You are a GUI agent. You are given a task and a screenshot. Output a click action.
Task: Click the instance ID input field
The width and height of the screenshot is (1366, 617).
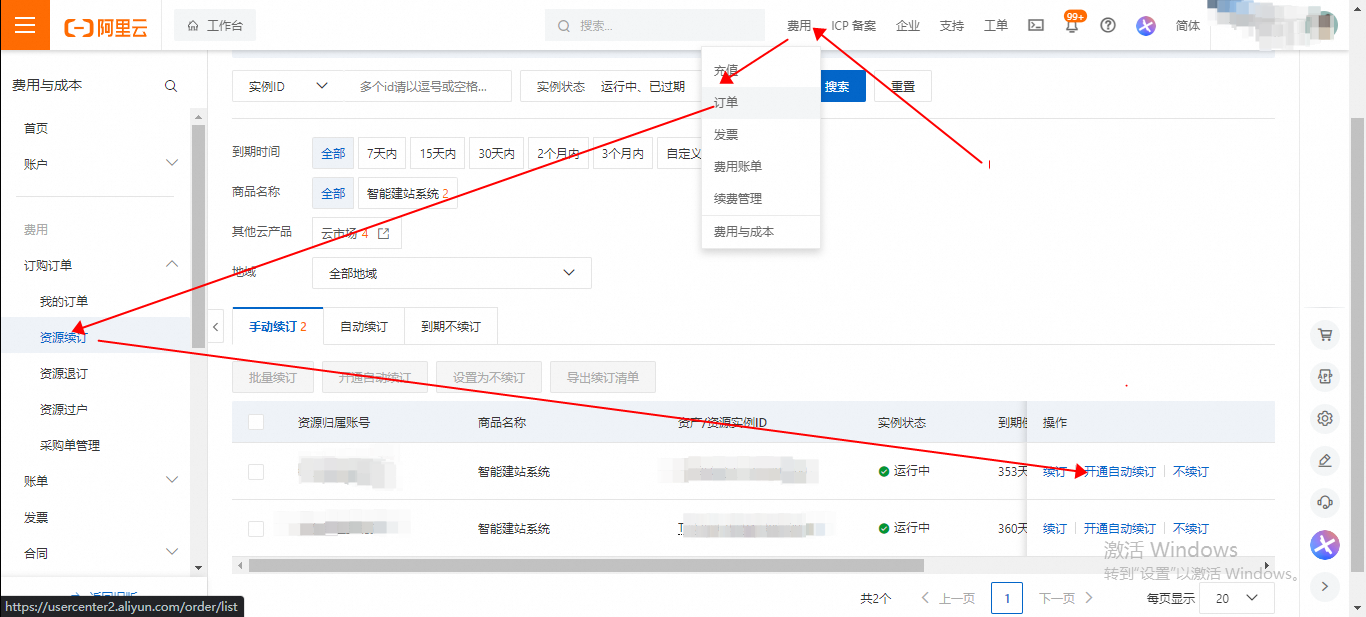pos(425,86)
